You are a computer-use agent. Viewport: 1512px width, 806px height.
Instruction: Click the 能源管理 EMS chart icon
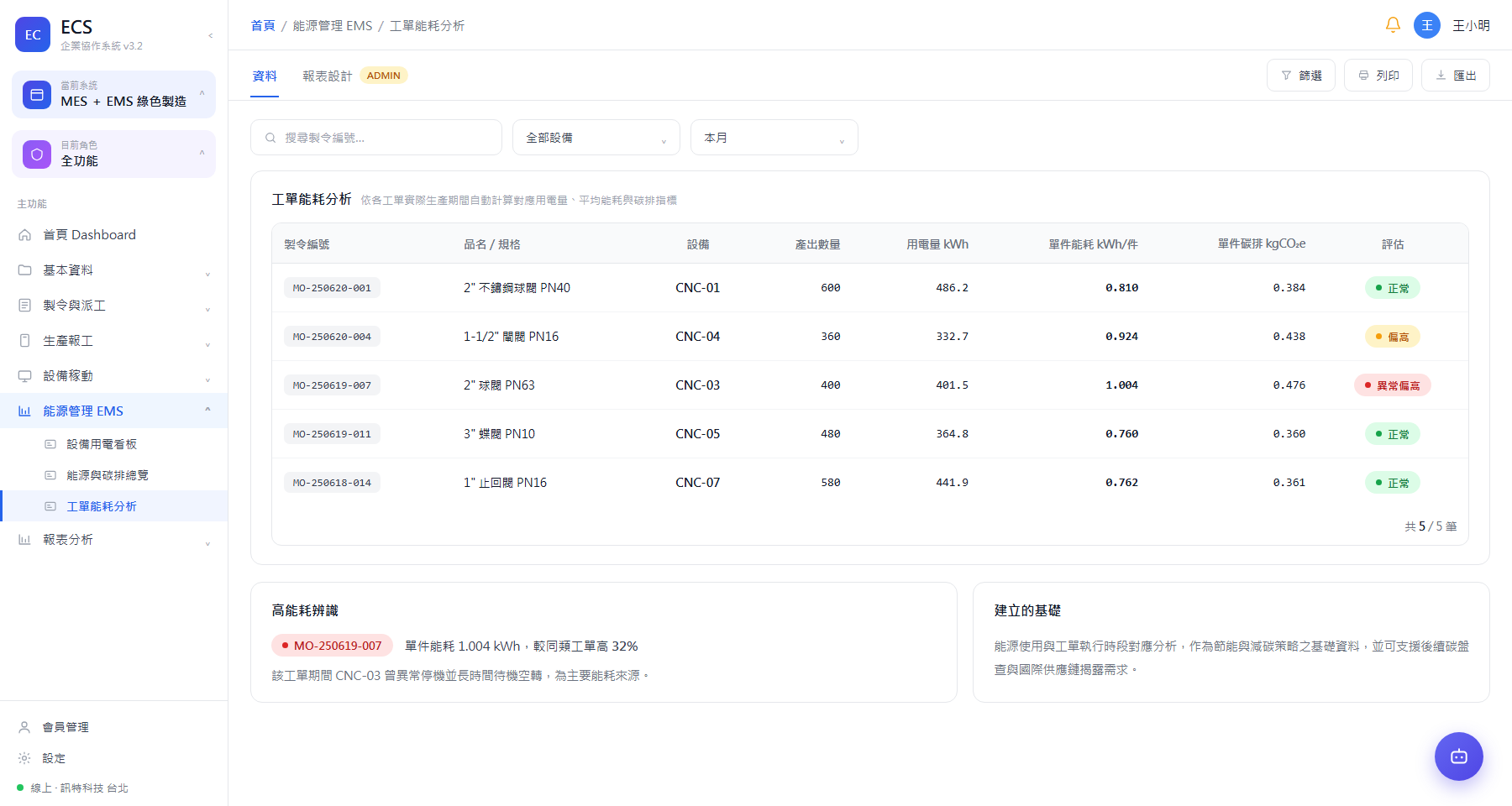pyautogui.click(x=25, y=411)
